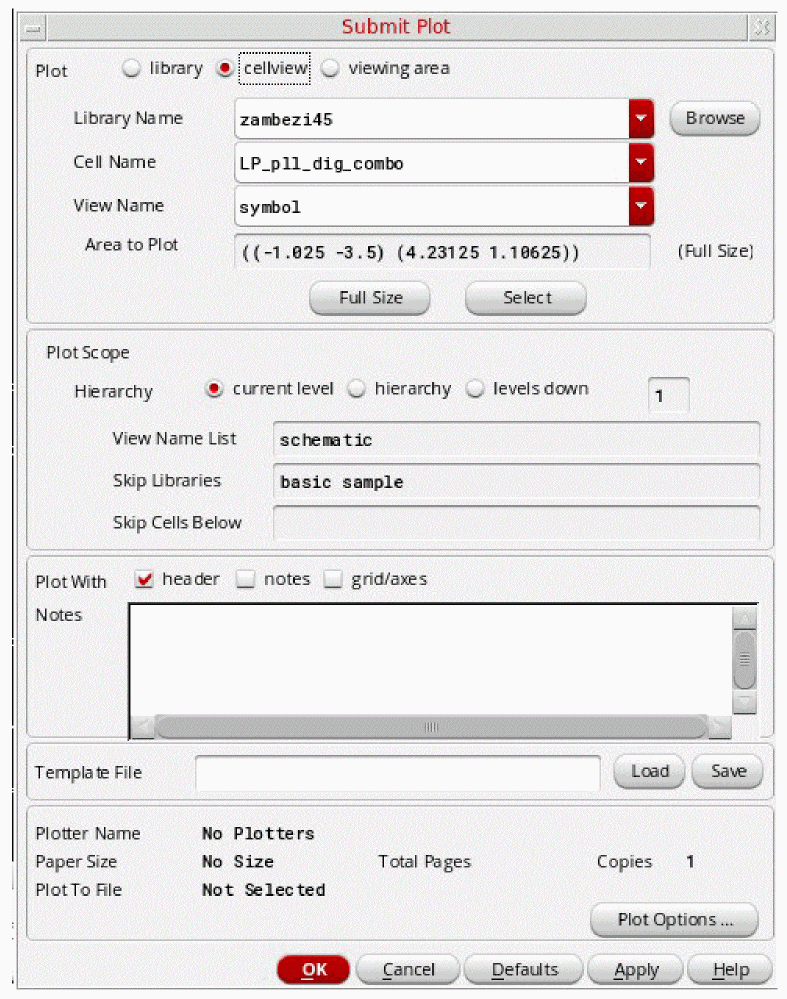Select the cellview plot radio button
The height and width of the screenshot is (999, 787).
pos(225,68)
